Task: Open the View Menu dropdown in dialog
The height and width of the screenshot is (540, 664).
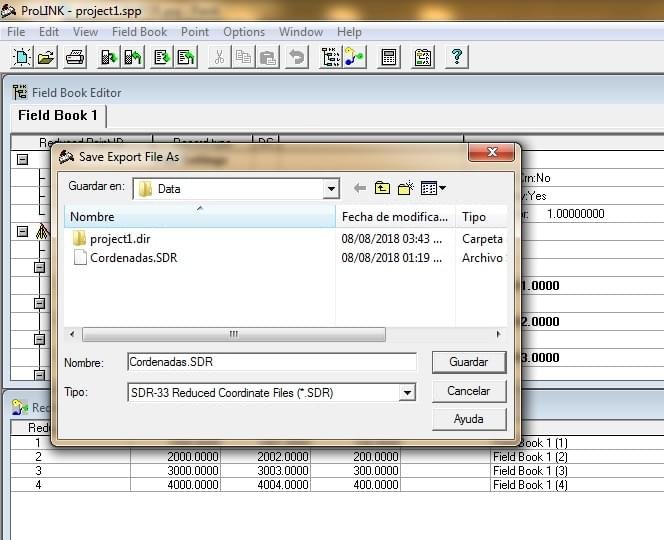Action: 433,188
